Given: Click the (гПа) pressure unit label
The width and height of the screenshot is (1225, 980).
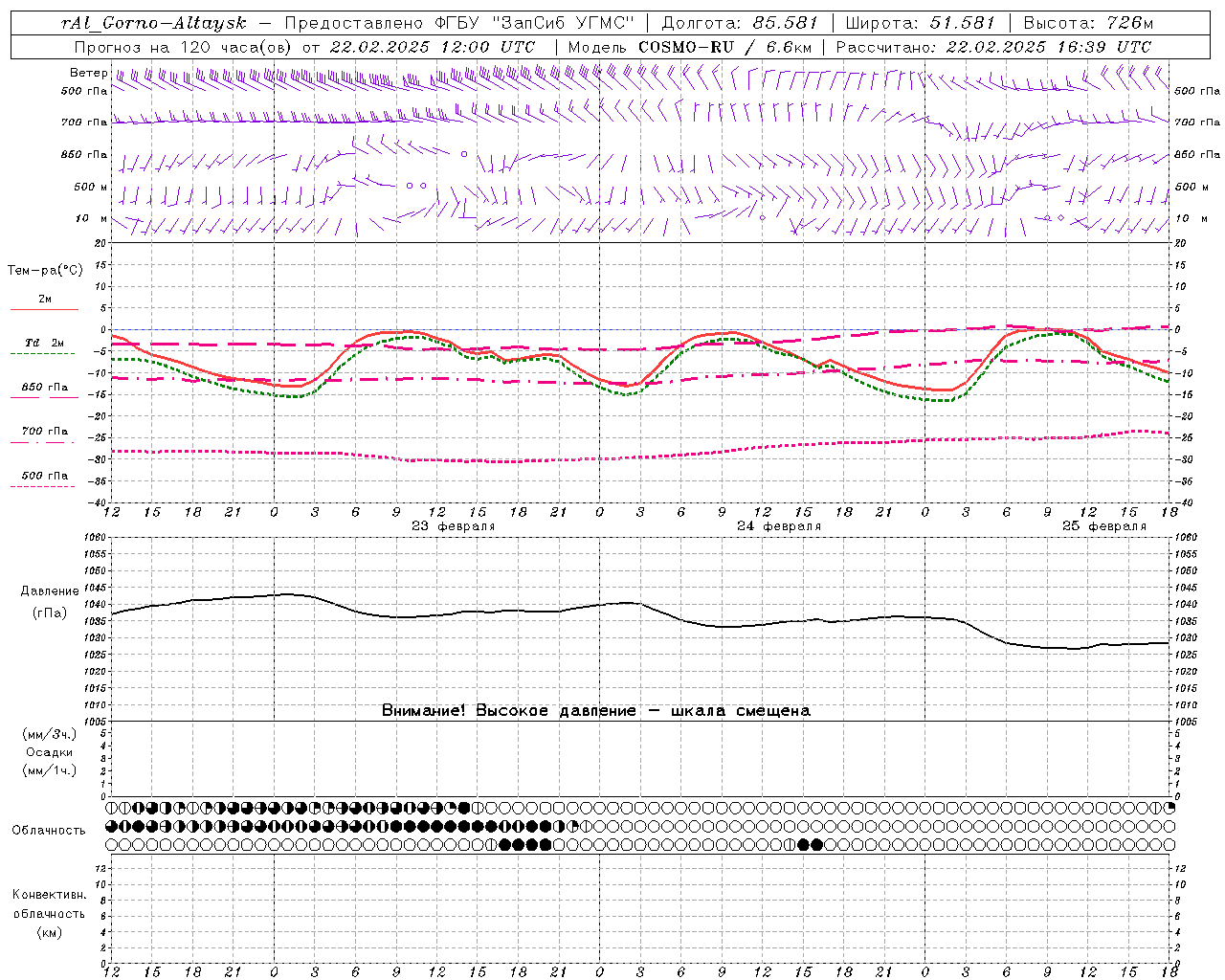Looking at the screenshot, I should (x=50, y=612).
